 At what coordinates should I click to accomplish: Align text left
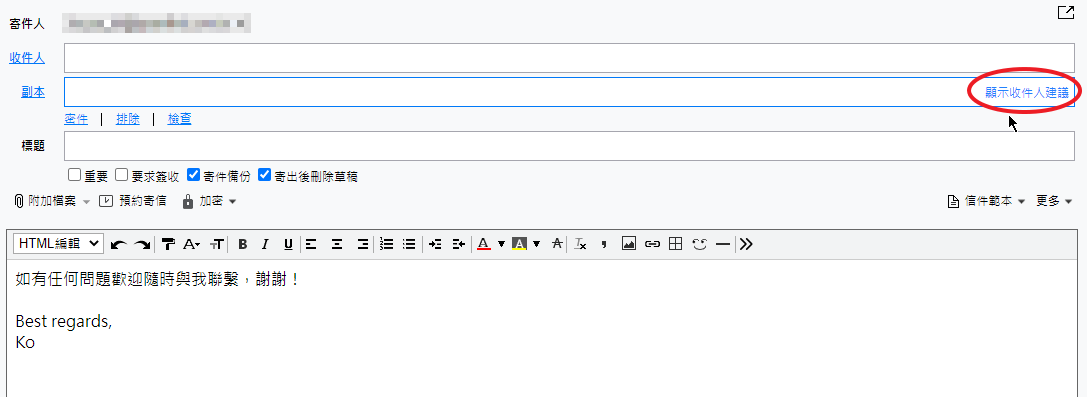point(311,244)
